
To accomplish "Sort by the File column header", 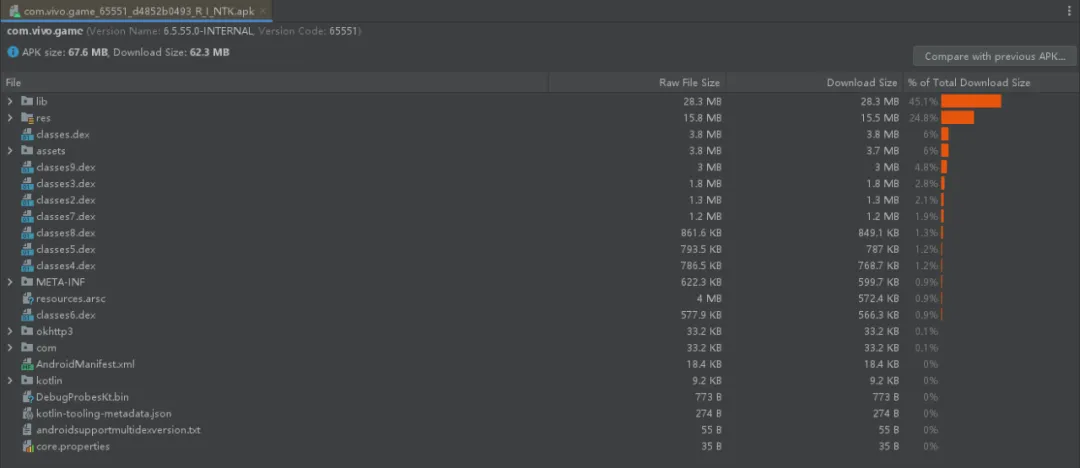I will point(275,83).
